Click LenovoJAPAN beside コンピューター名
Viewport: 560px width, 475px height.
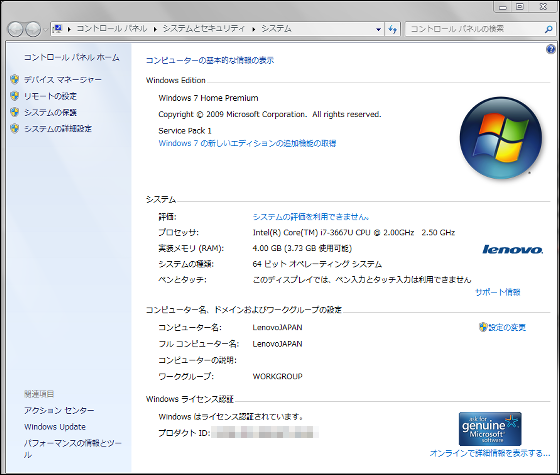[x=278, y=328]
